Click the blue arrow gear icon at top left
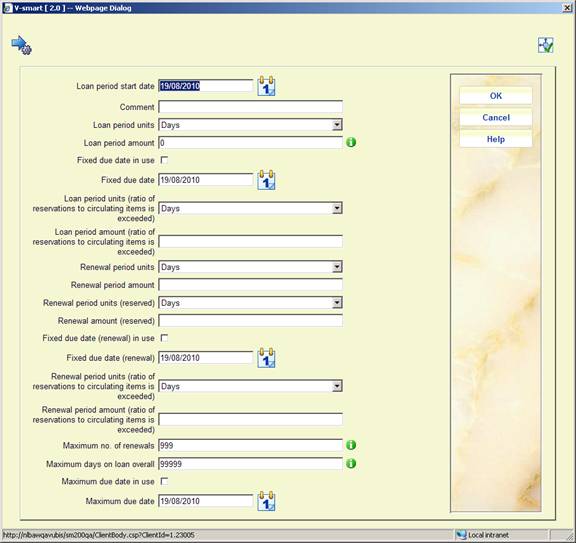The width and height of the screenshot is (576, 543). (x=21, y=46)
